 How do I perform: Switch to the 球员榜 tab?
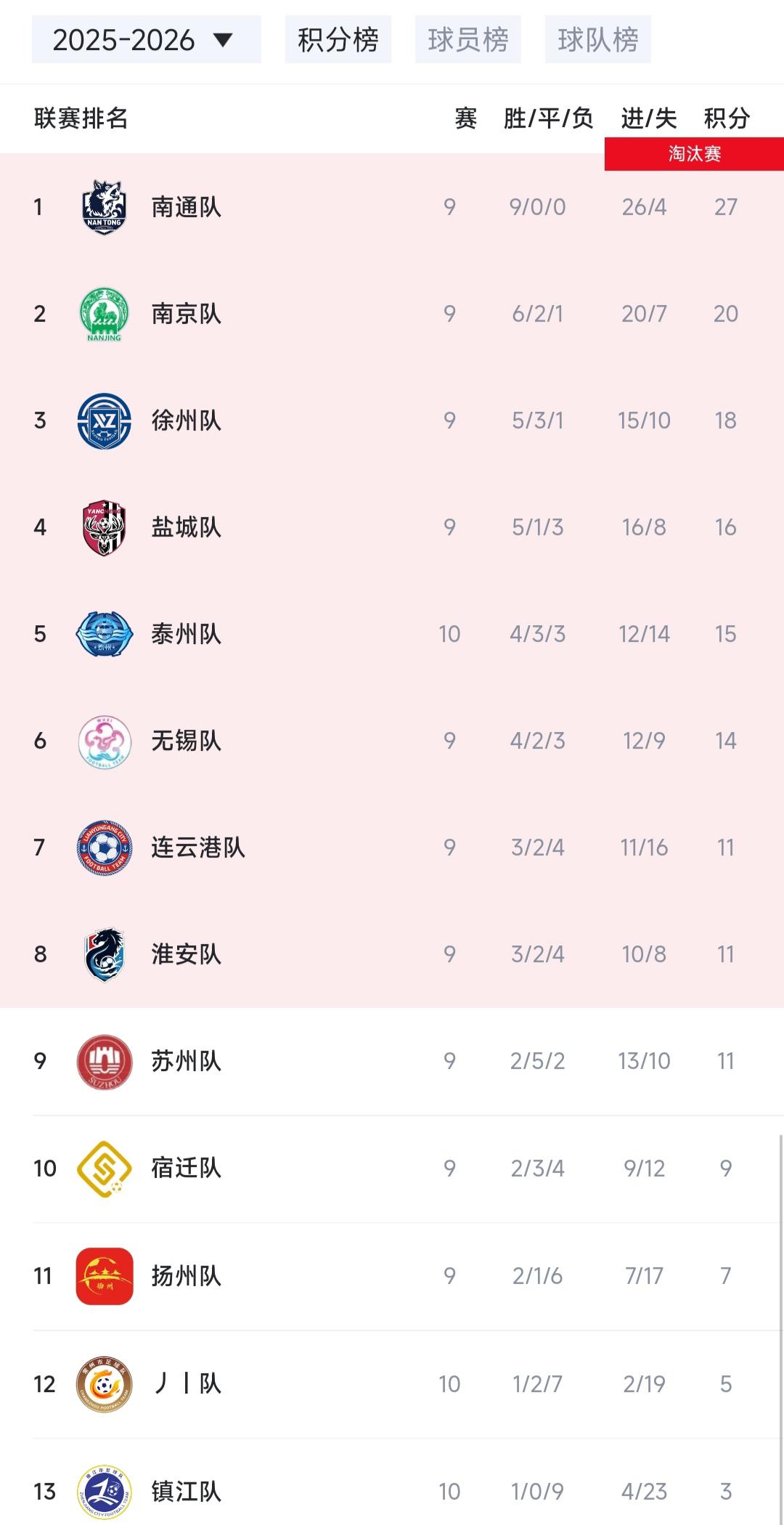tap(468, 39)
